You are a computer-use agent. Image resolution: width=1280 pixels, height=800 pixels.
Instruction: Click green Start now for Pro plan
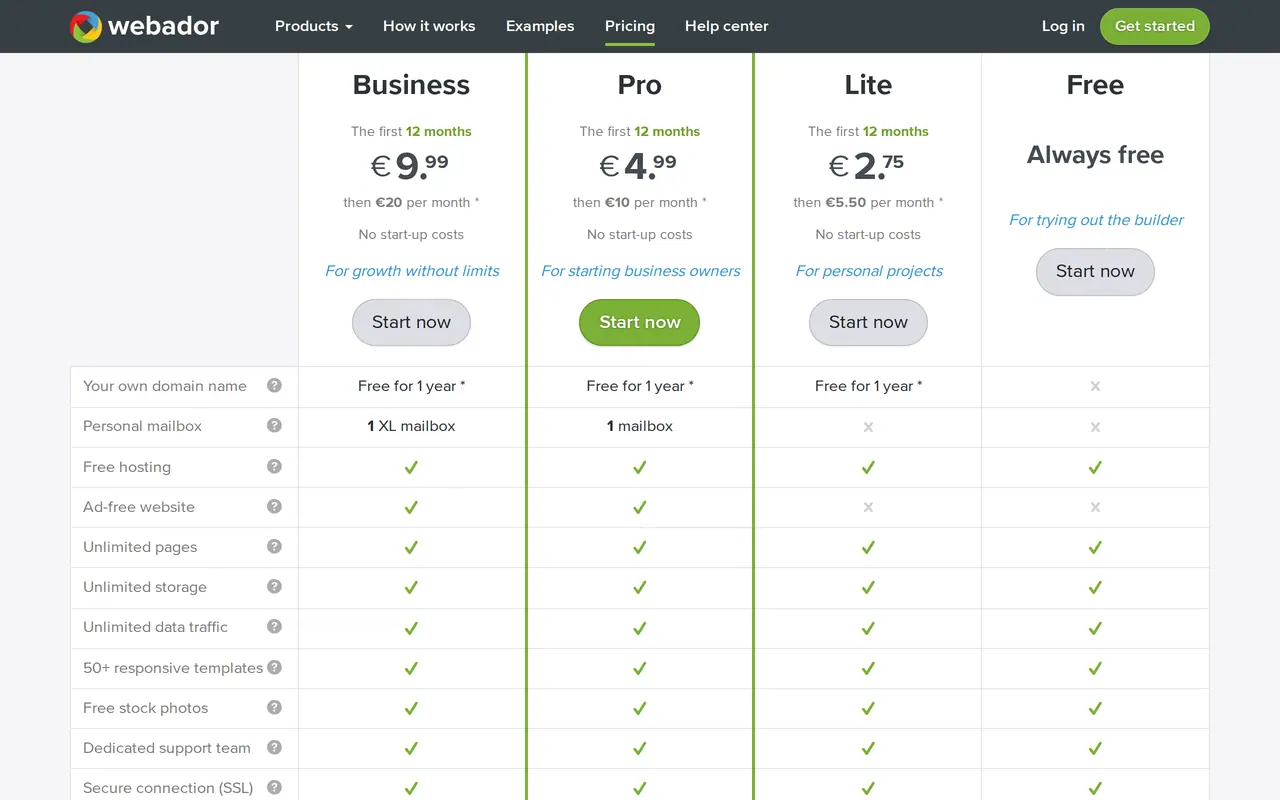[x=639, y=322]
